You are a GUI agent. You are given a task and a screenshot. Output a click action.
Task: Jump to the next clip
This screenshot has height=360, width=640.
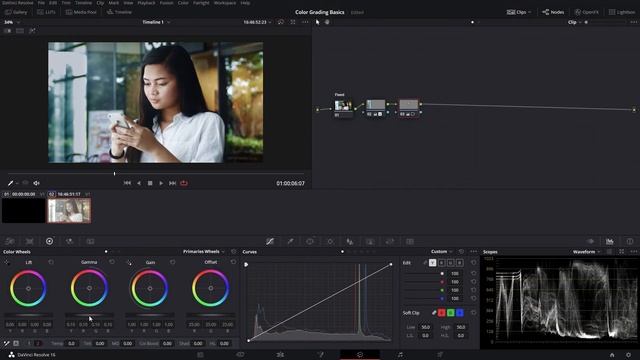point(172,183)
